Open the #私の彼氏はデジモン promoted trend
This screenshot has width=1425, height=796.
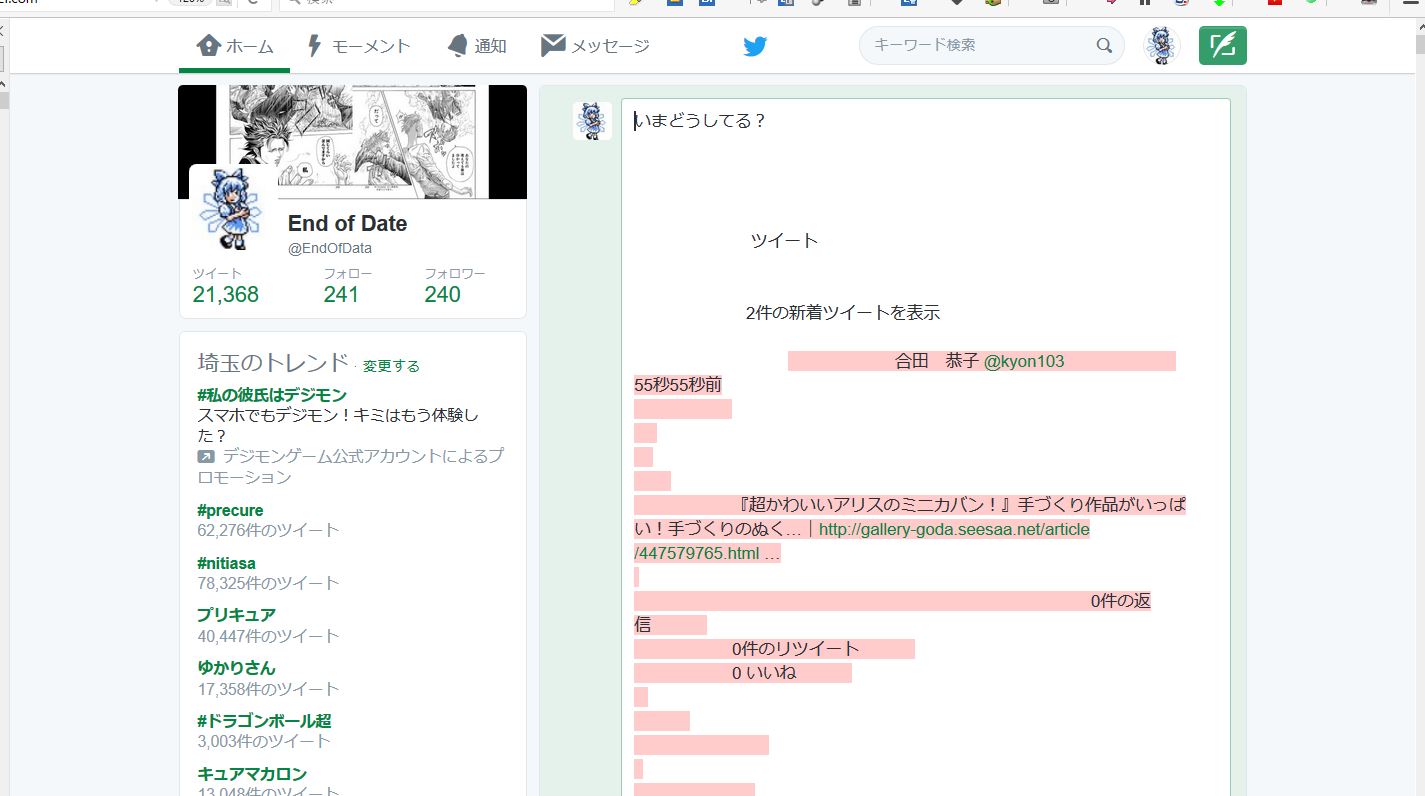272,395
